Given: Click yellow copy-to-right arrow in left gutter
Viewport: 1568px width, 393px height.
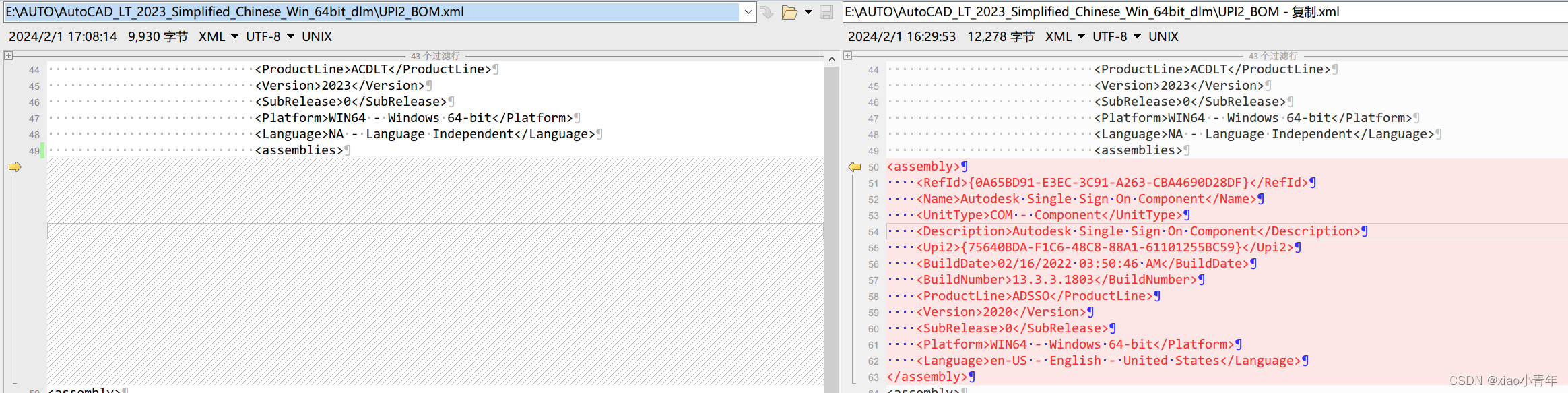Looking at the screenshot, I should click(x=15, y=167).
